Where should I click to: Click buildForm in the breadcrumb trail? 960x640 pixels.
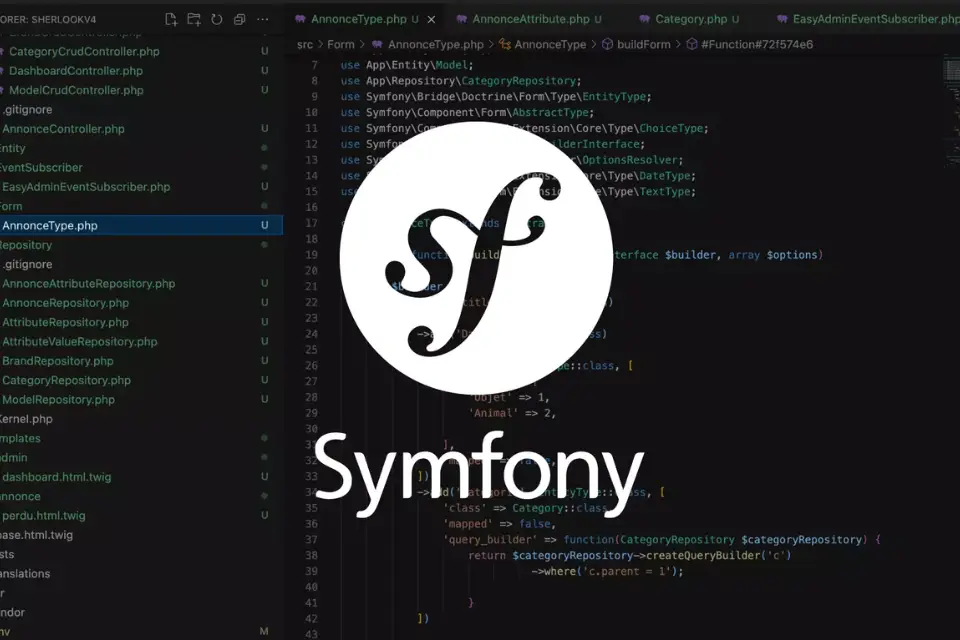[x=644, y=44]
